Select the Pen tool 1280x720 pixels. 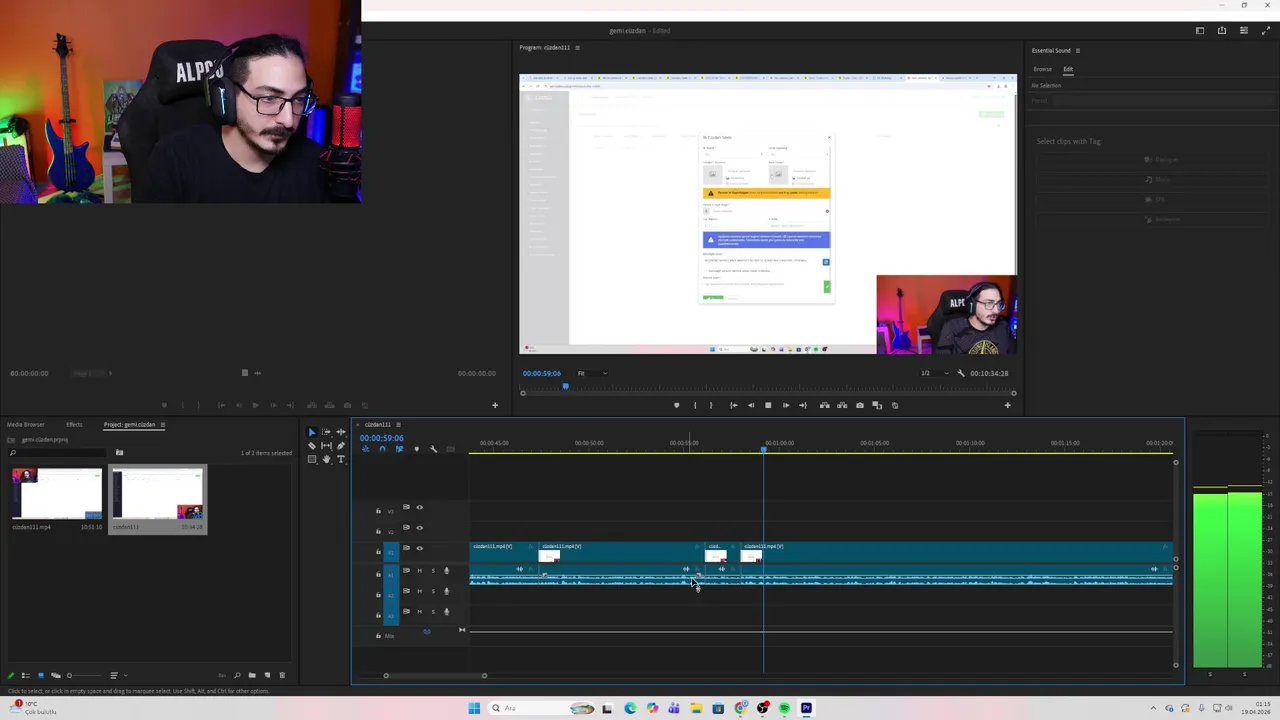[341, 446]
